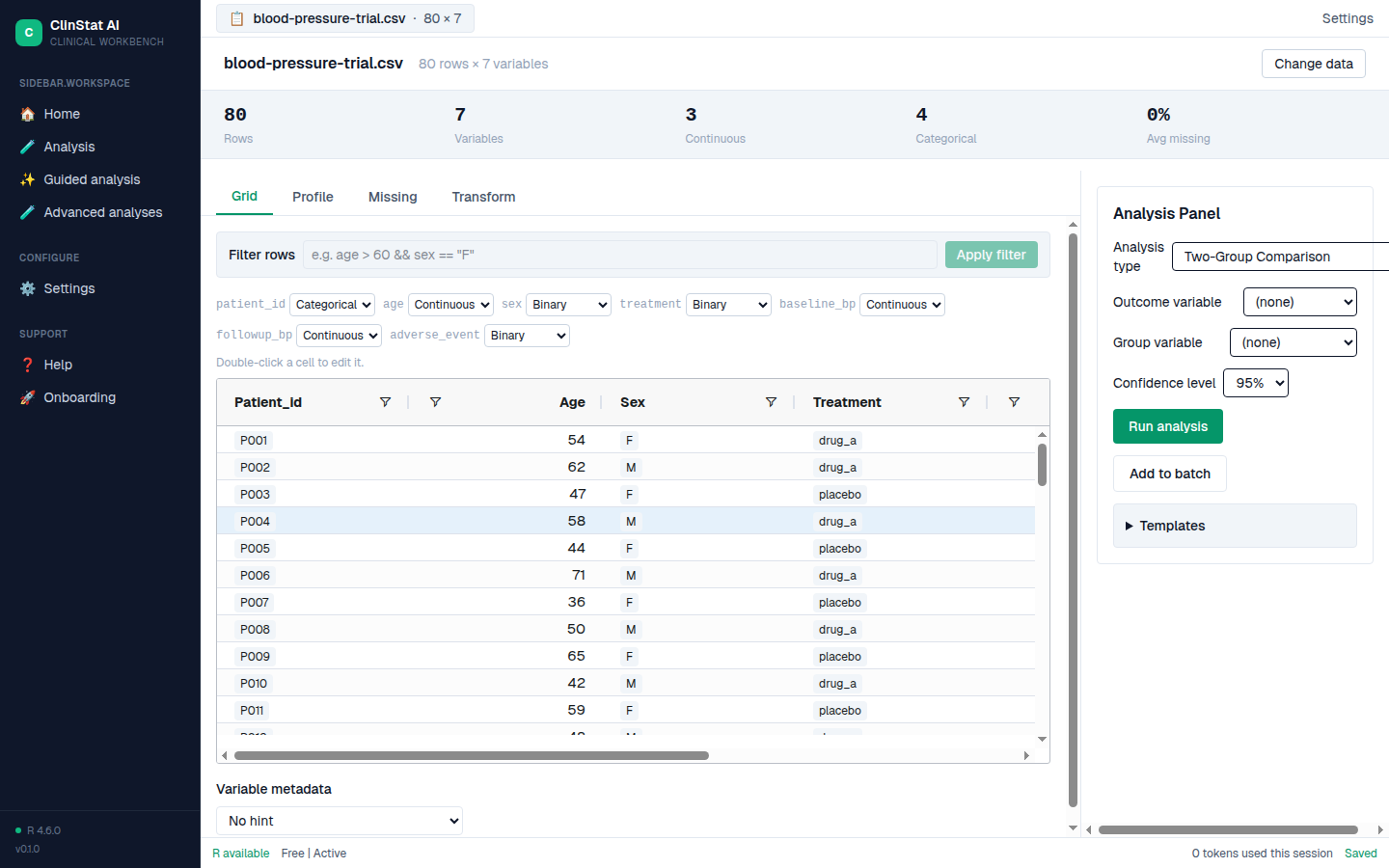Expand the Templates section
The image size is (1389, 868).
click(1235, 526)
